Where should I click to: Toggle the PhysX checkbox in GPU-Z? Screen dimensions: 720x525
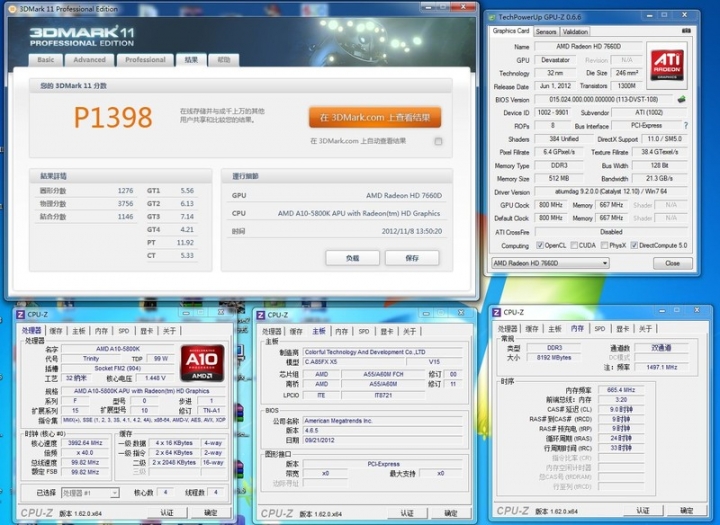(x=604, y=245)
